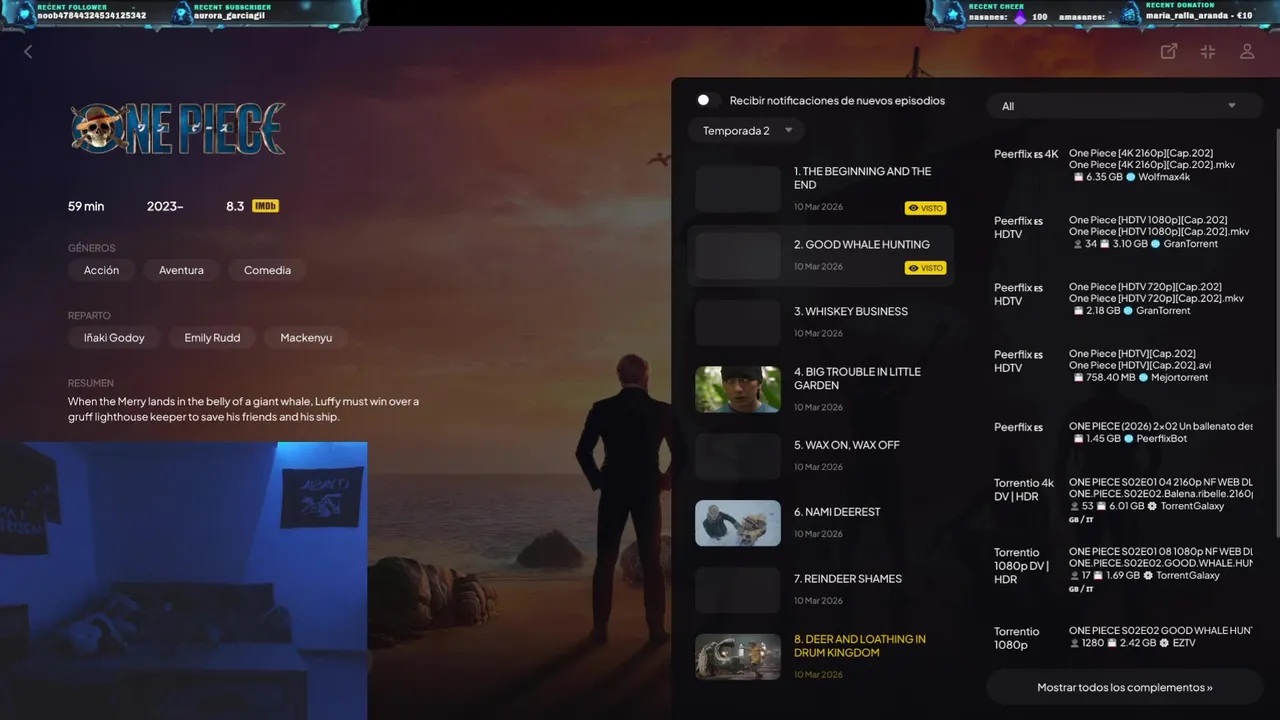Select episode 7 Reindeer Shames
Screen dimensions: 1280x720
(x=820, y=589)
